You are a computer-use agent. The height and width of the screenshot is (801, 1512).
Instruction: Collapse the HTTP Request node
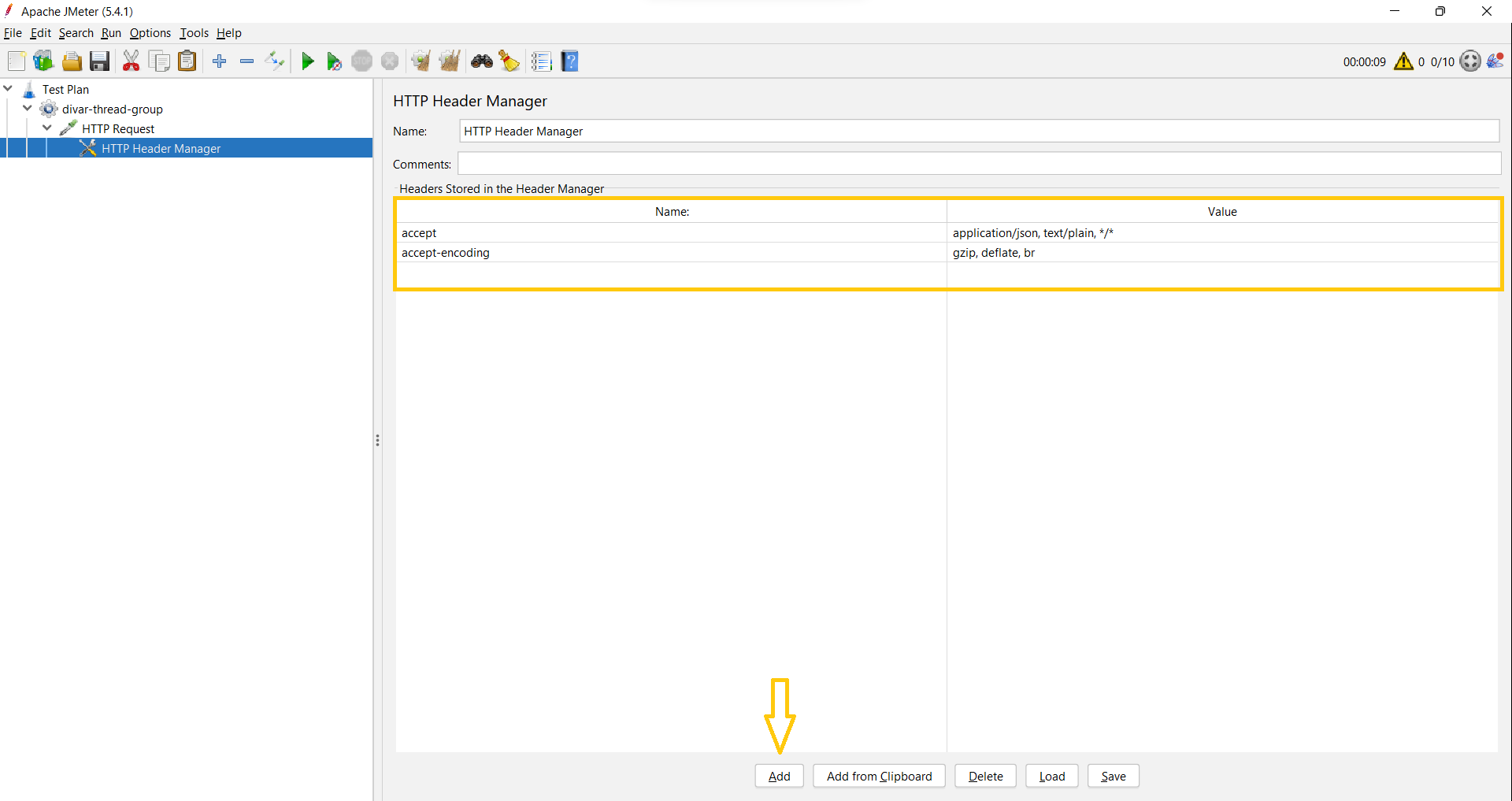click(x=47, y=128)
